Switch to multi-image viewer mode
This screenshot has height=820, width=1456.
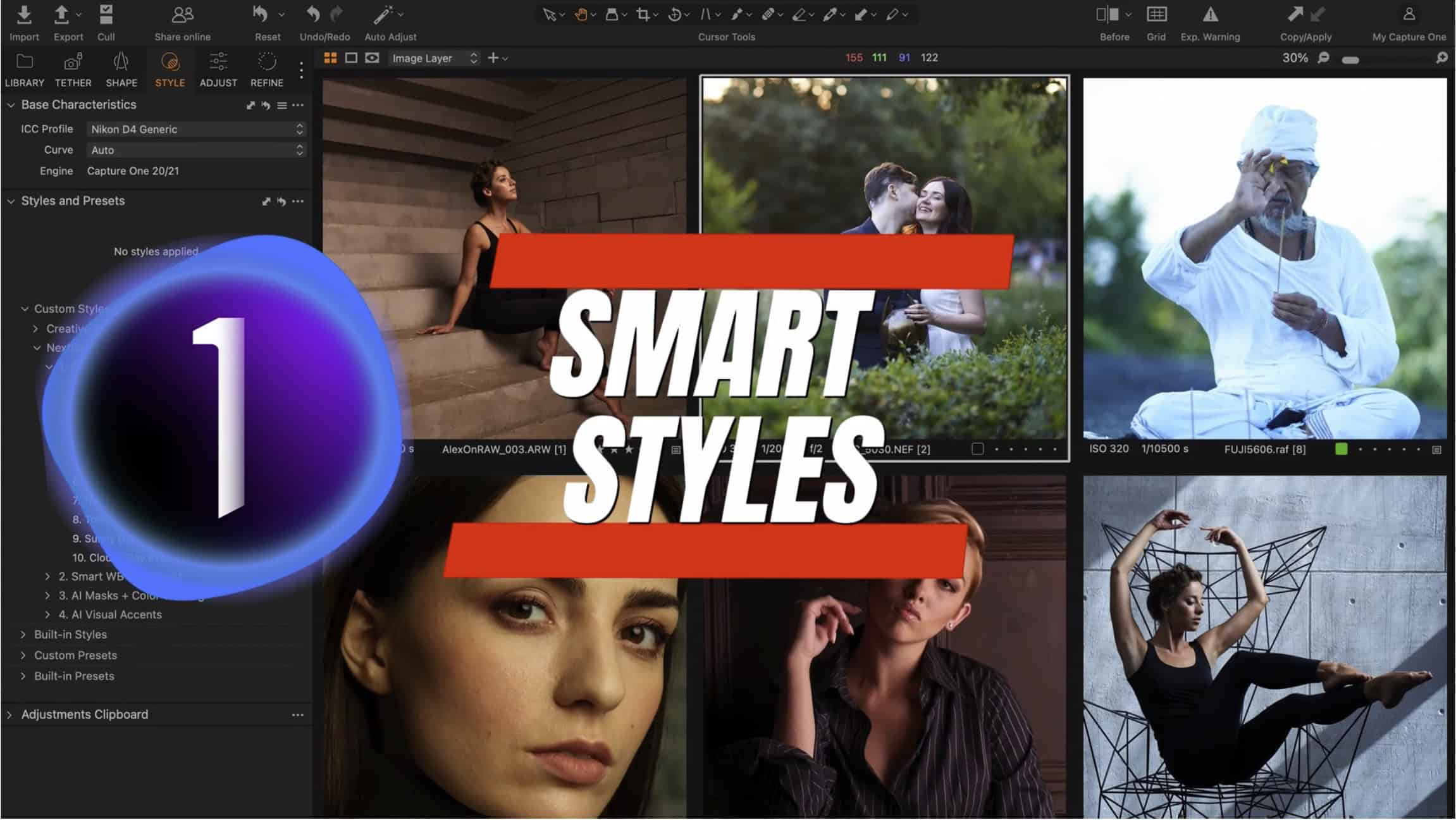click(x=330, y=58)
